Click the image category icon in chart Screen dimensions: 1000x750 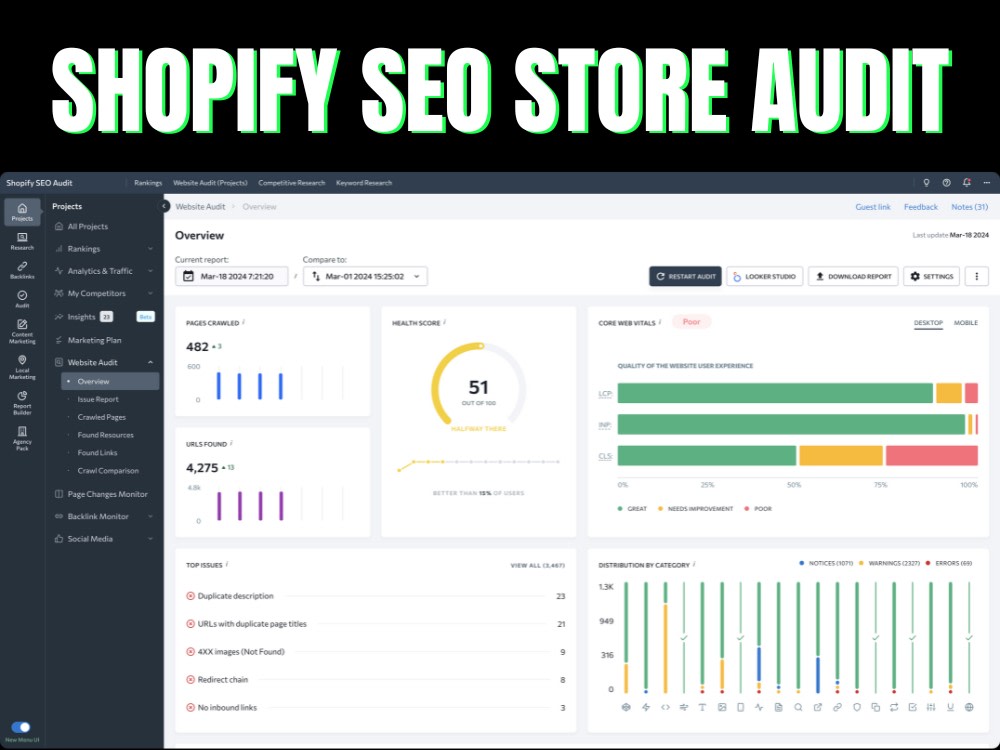(x=722, y=707)
